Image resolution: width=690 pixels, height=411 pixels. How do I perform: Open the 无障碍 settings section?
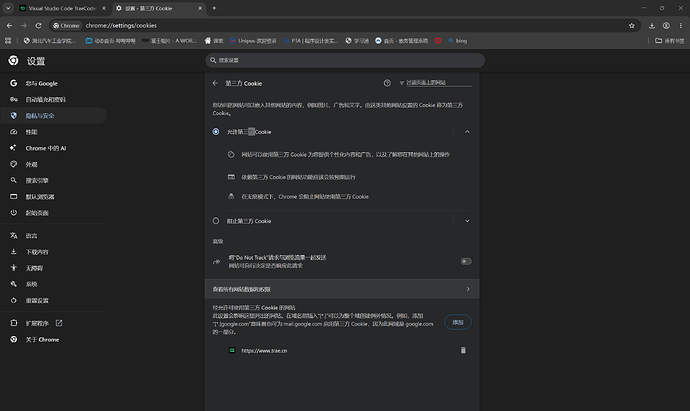click(x=54, y=268)
